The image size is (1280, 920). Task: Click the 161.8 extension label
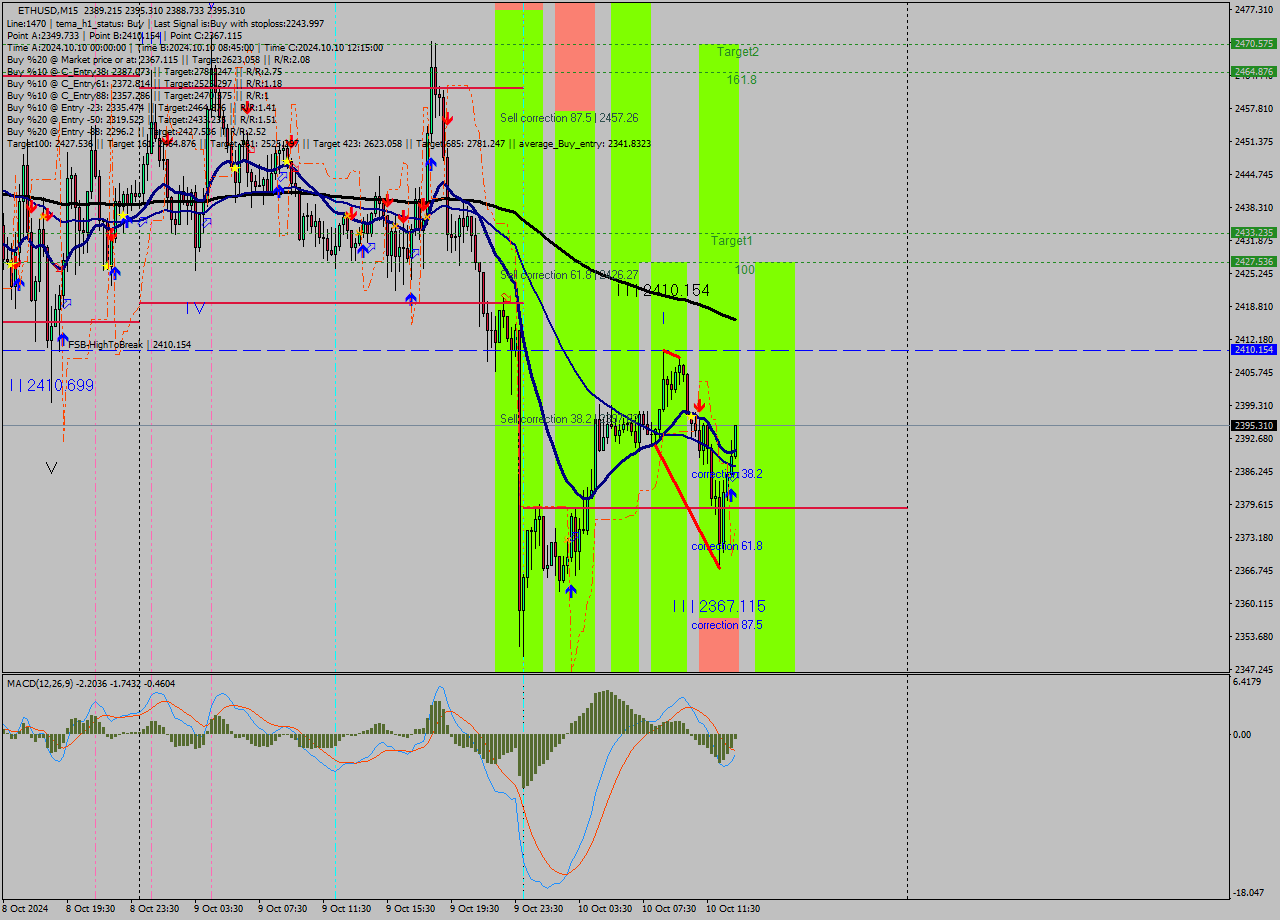[x=742, y=79]
